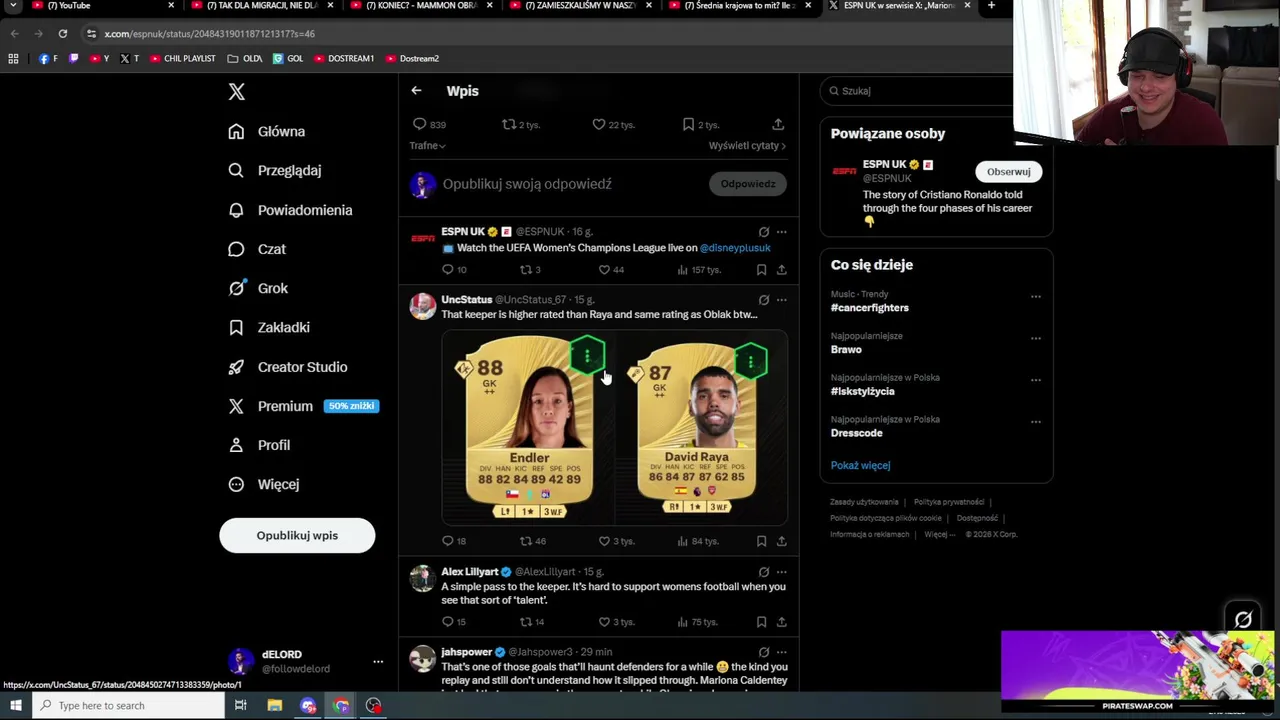Open Zakładki bookmarks
1280x720 pixels.
(x=269, y=327)
